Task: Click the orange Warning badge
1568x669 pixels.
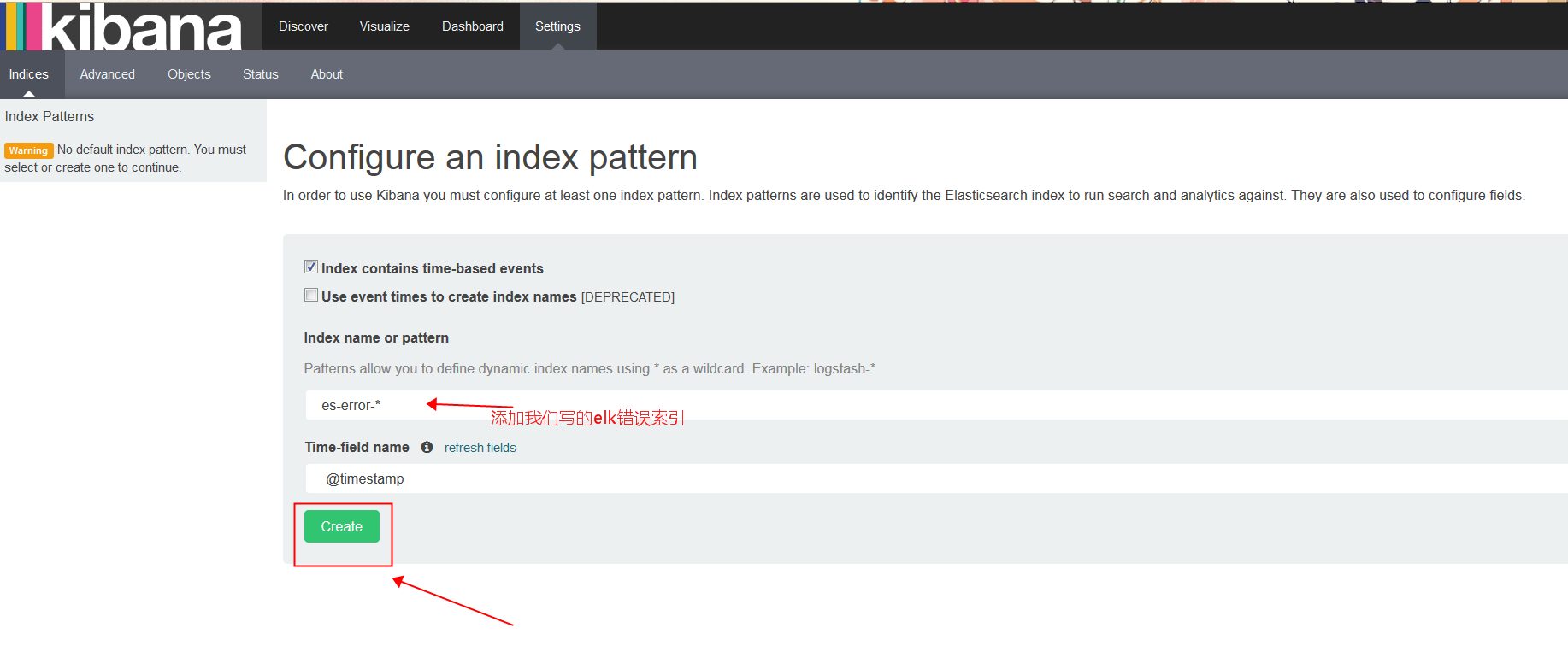Action: (x=28, y=150)
